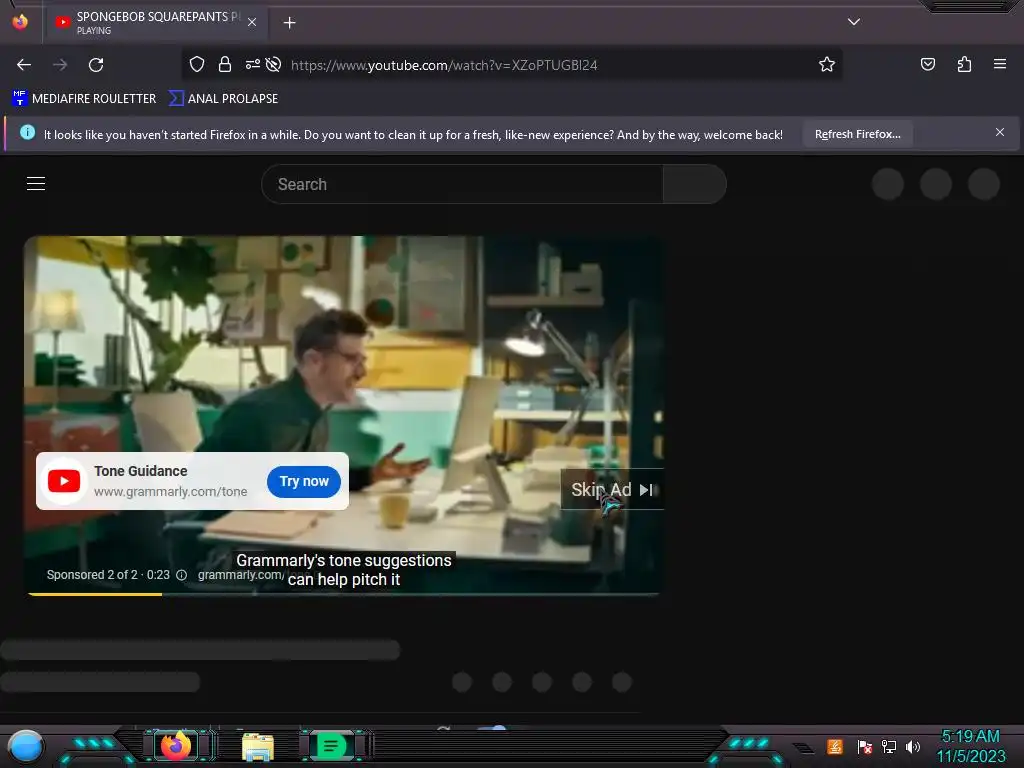Open the Start orb on the taskbar
The height and width of the screenshot is (768, 1024).
point(25,746)
